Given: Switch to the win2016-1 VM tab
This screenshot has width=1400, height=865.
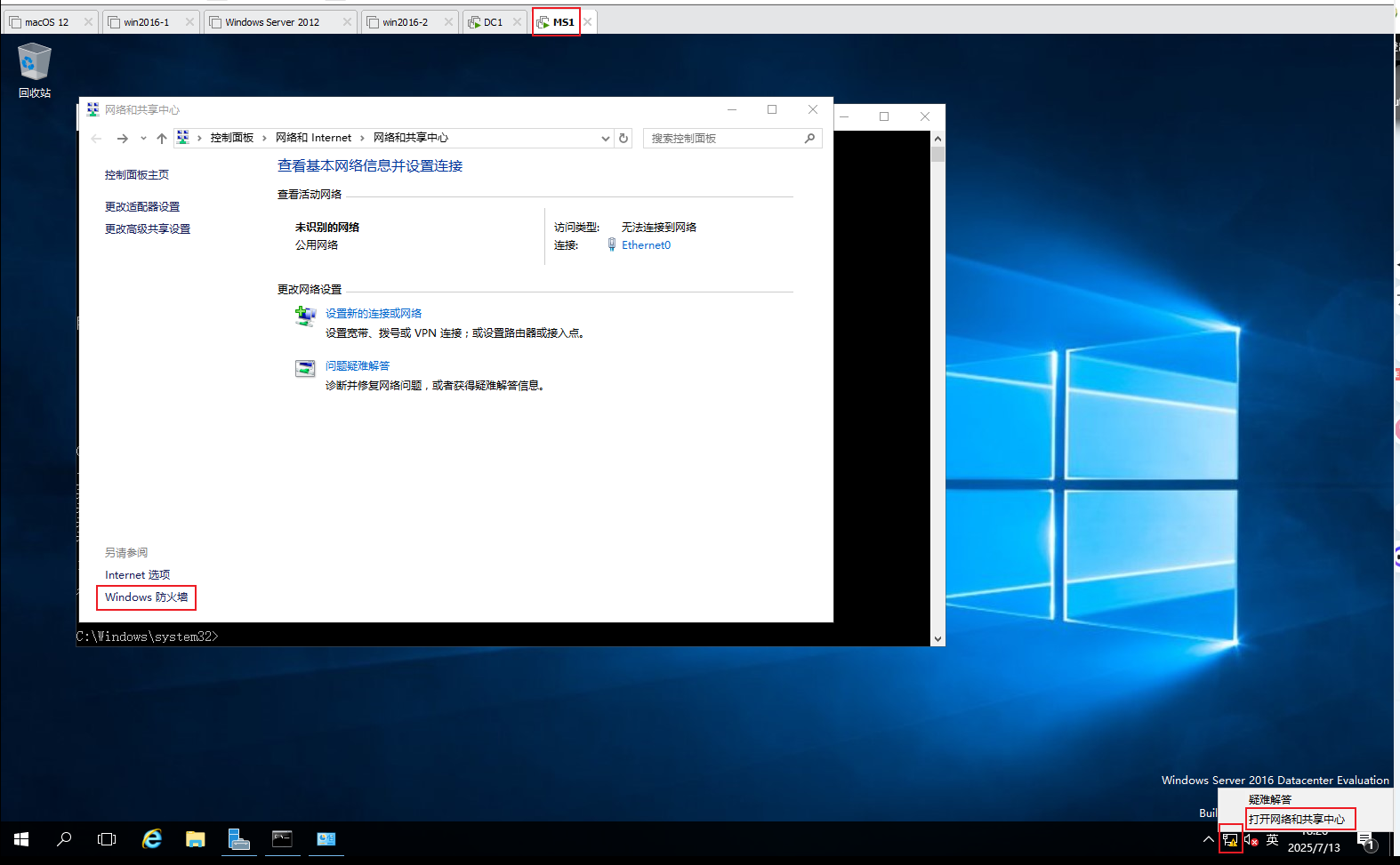Looking at the screenshot, I should (149, 22).
